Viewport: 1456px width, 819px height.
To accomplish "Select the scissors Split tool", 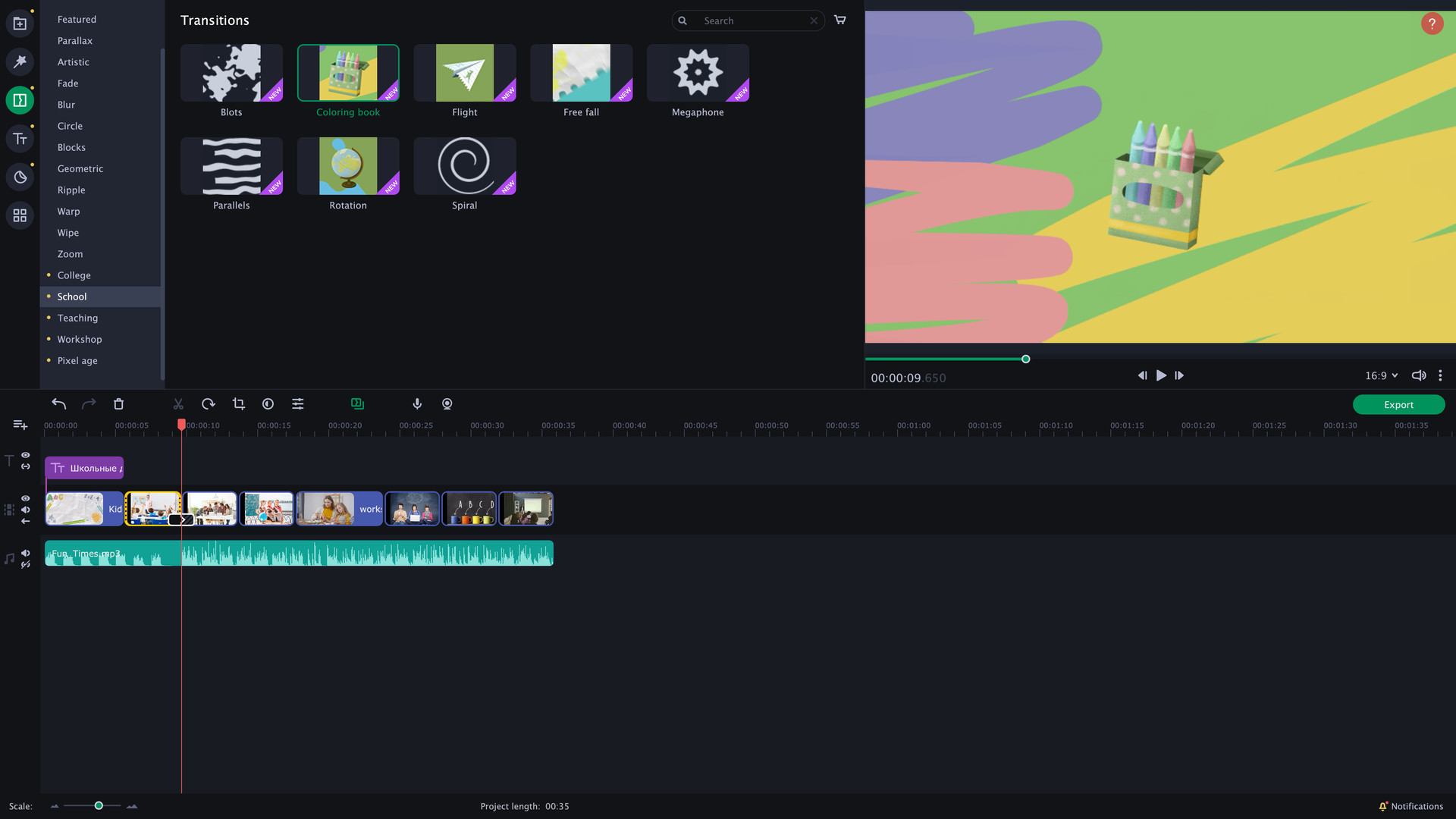I will [178, 403].
